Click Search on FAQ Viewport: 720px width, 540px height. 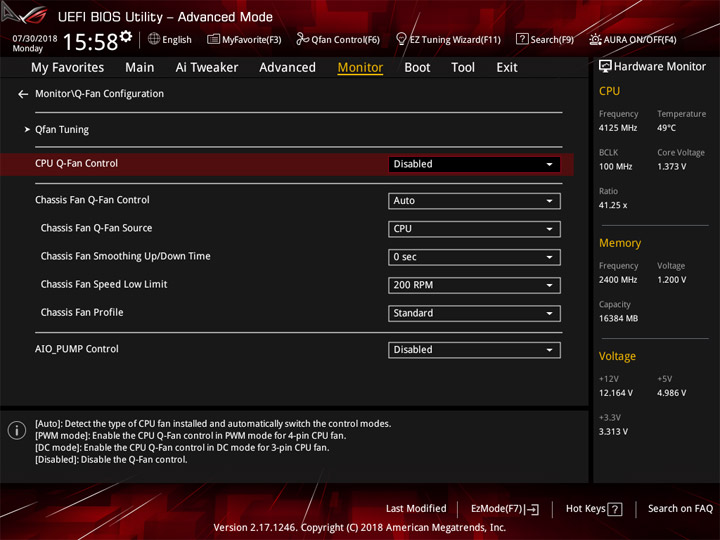click(680, 508)
